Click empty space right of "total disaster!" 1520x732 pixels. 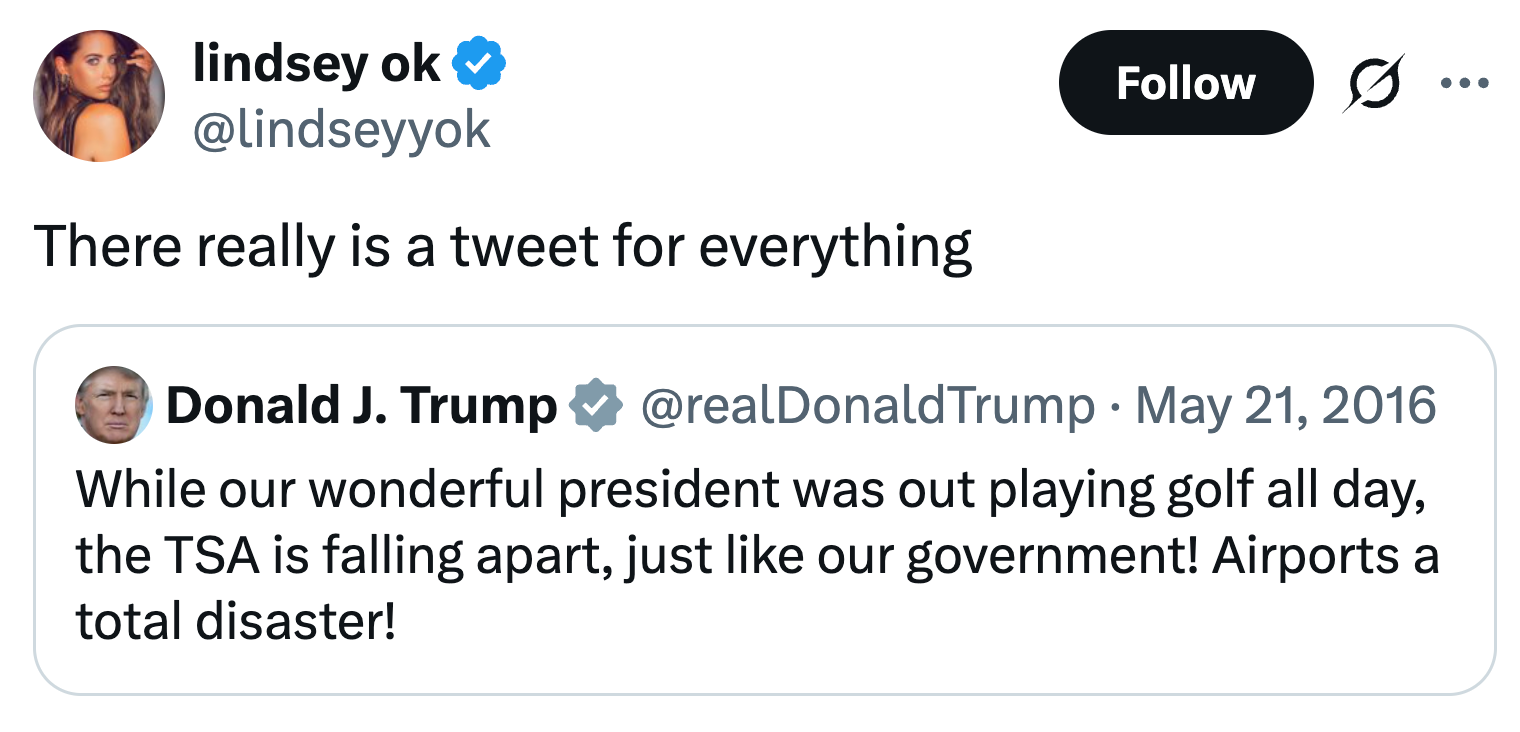900,622
